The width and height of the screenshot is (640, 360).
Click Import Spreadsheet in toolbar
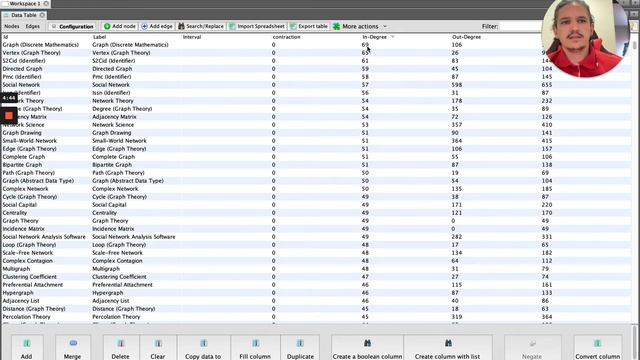pos(256,26)
